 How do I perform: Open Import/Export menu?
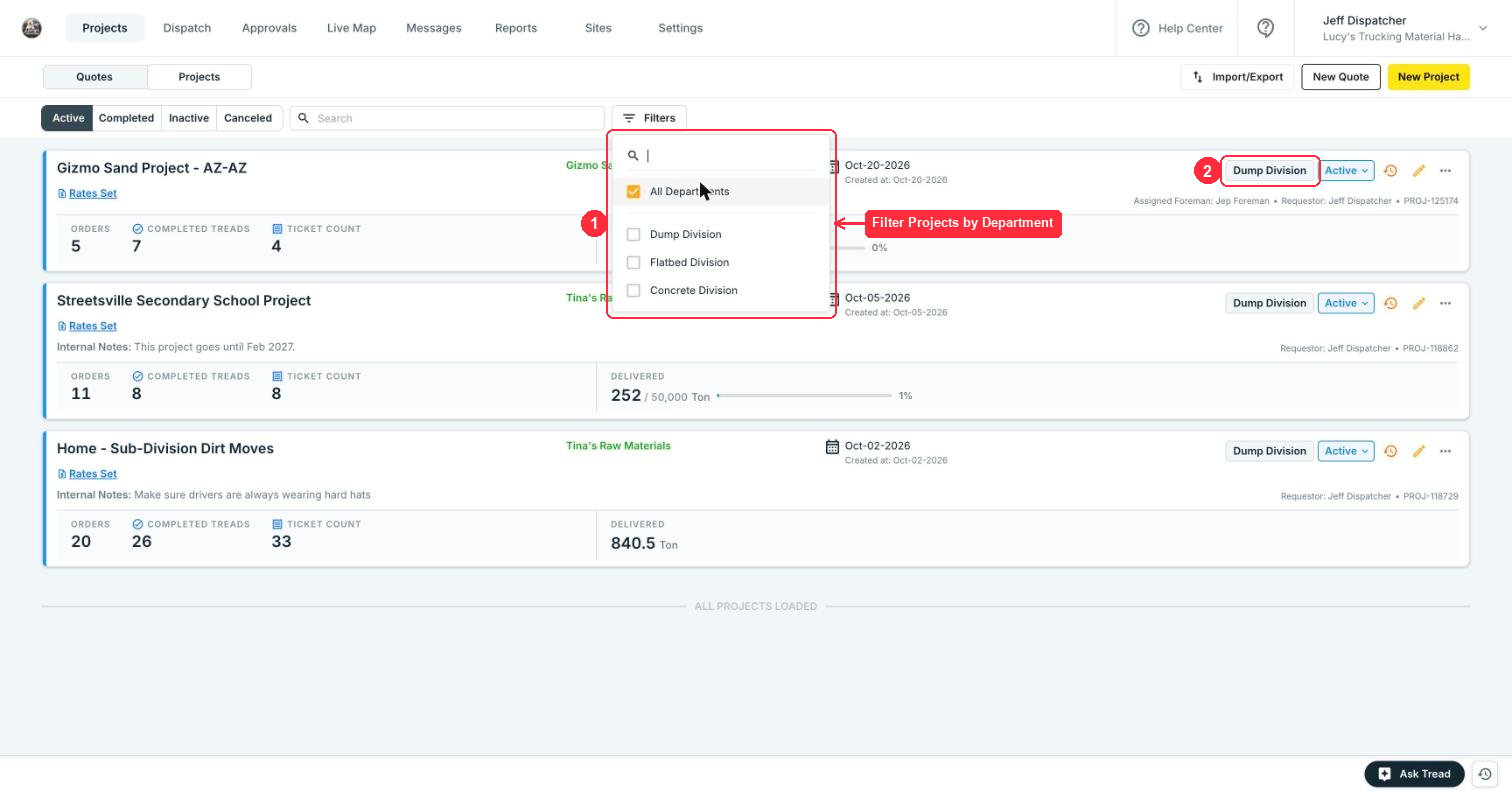click(1238, 77)
